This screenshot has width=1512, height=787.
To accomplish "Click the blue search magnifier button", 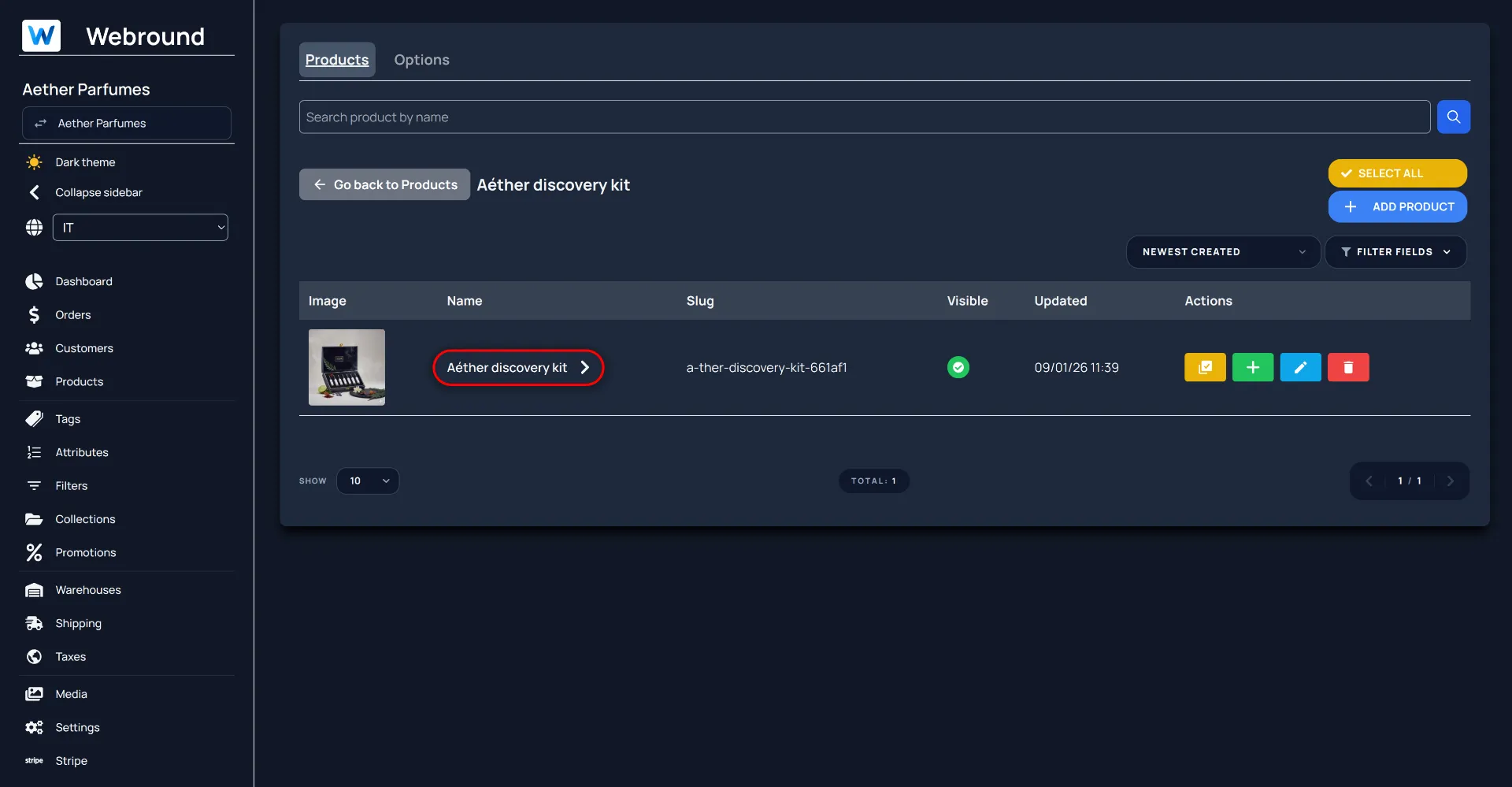I will click(1453, 117).
